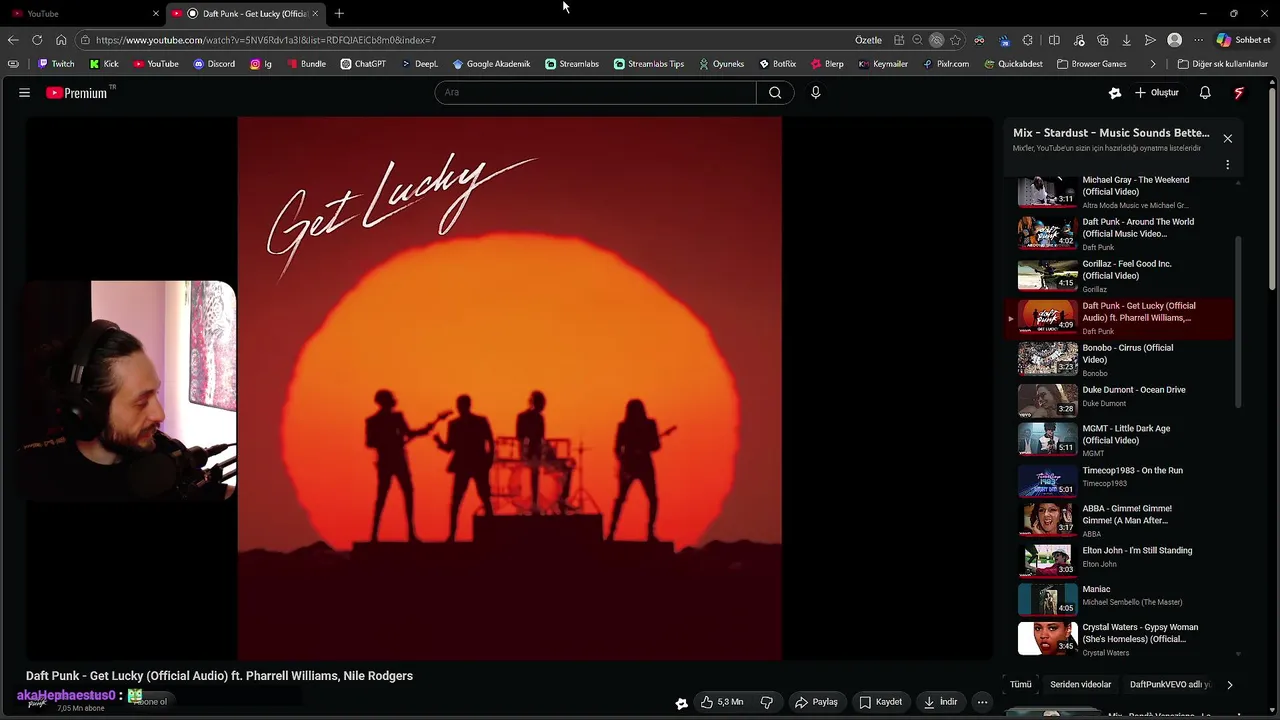Image resolution: width=1280 pixels, height=720 pixels.
Task: Play Michael Gray - The Weekend
Action: pyautogui.click(x=1120, y=191)
